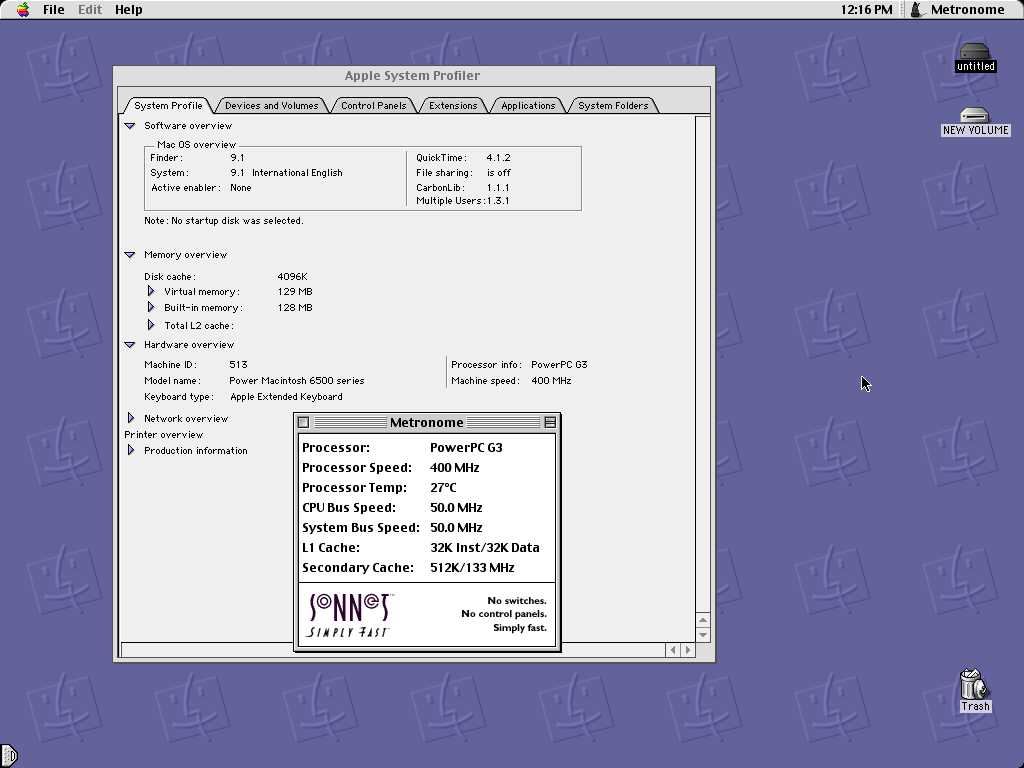The image size is (1024, 768).
Task: Collapse the Memory overview section
Action: click(129, 255)
